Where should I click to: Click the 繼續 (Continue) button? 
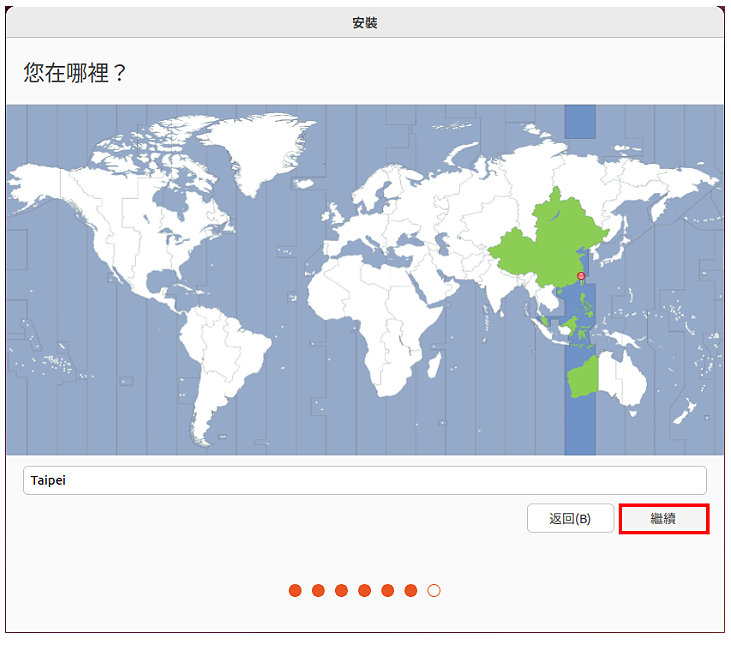(663, 518)
